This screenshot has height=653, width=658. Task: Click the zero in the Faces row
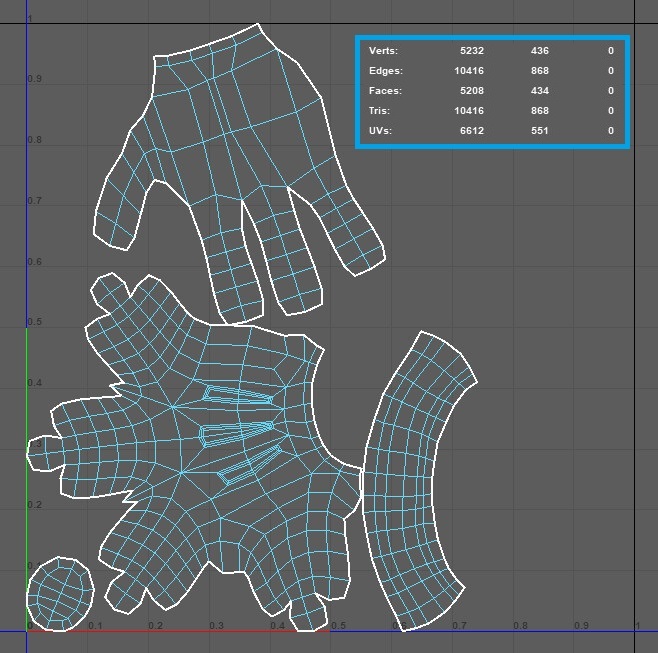tap(611, 91)
